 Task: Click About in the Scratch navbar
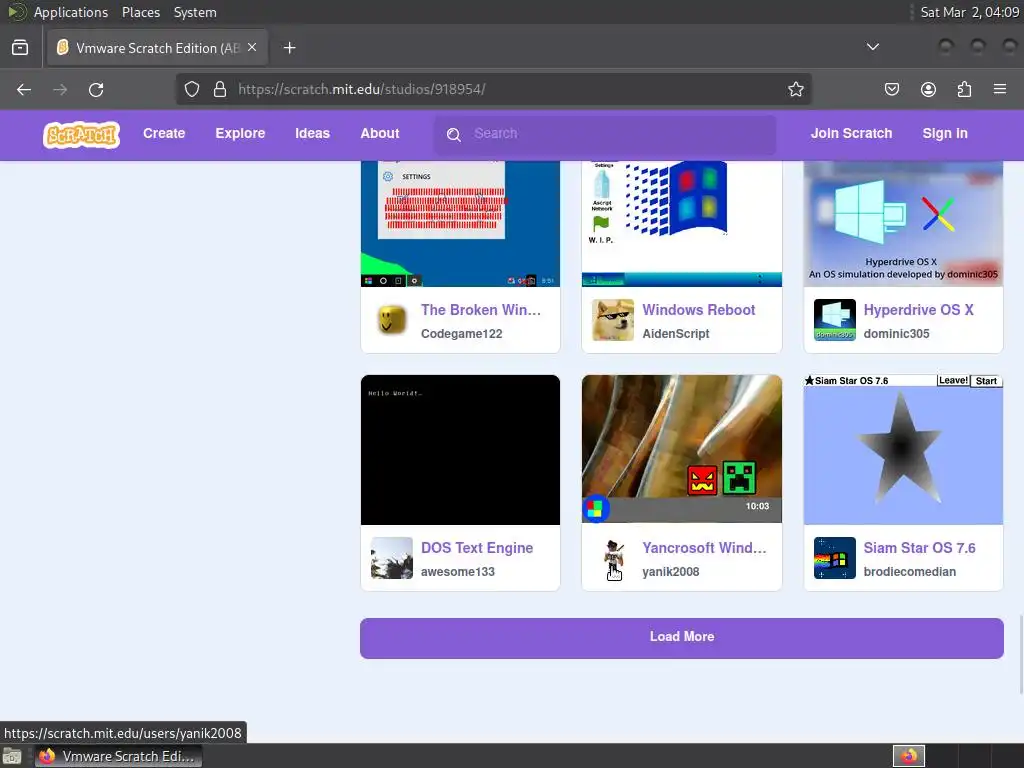click(379, 133)
